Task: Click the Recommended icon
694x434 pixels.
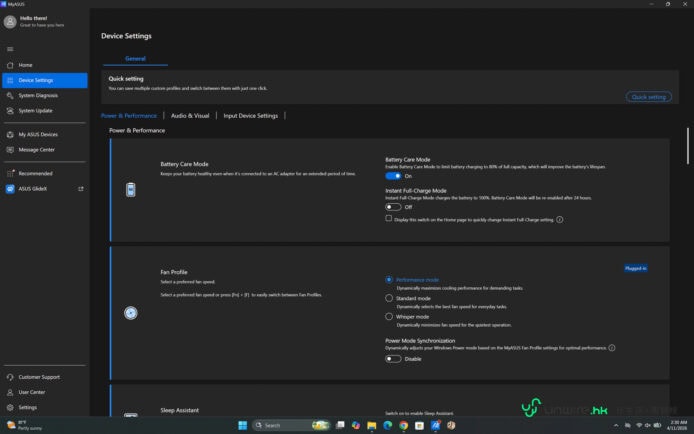Action: pyautogui.click(x=10, y=173)
